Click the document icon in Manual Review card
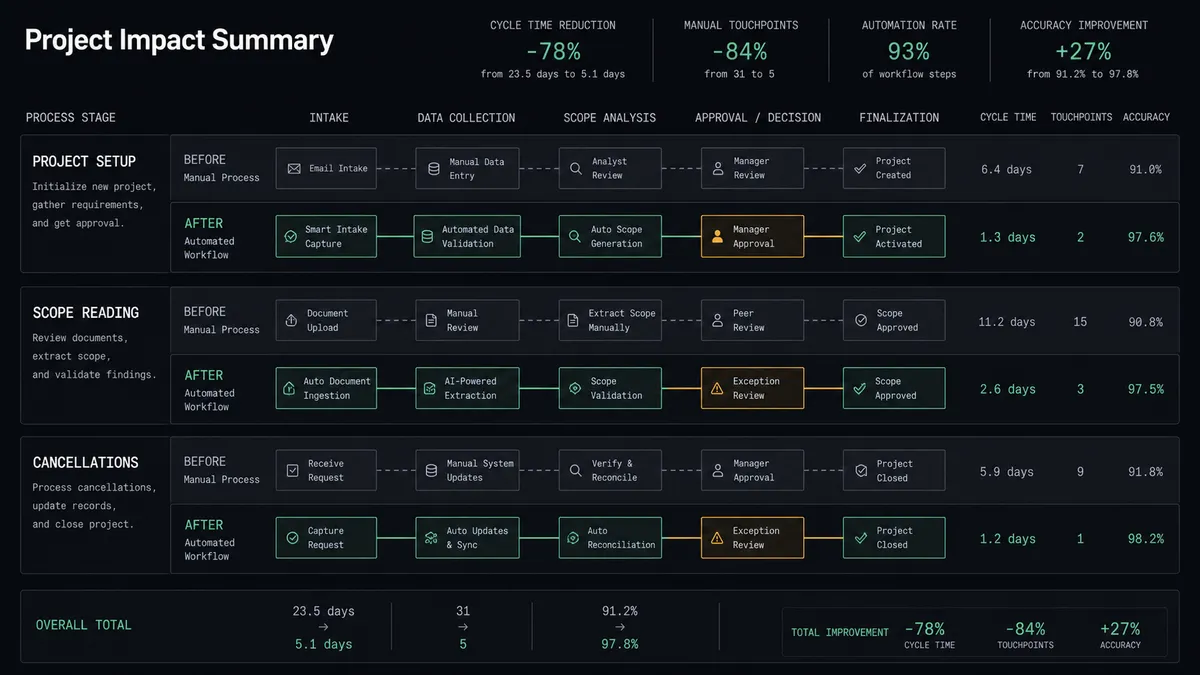The width and height of the screenshot is (1200, 675). pyautogui.click(x=431, y=321)
